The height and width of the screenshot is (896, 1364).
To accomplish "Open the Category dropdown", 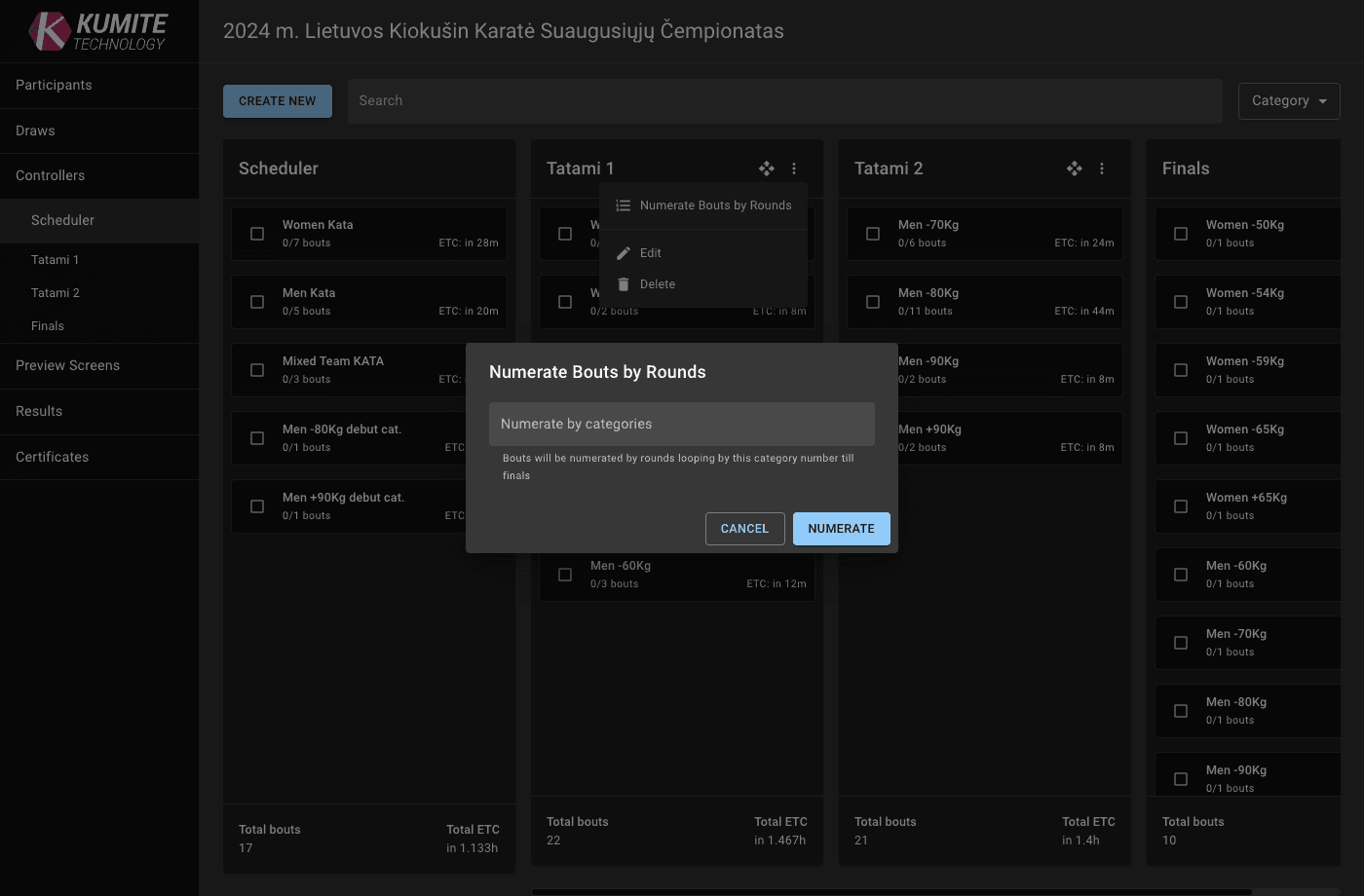I will click(1288, 101).
